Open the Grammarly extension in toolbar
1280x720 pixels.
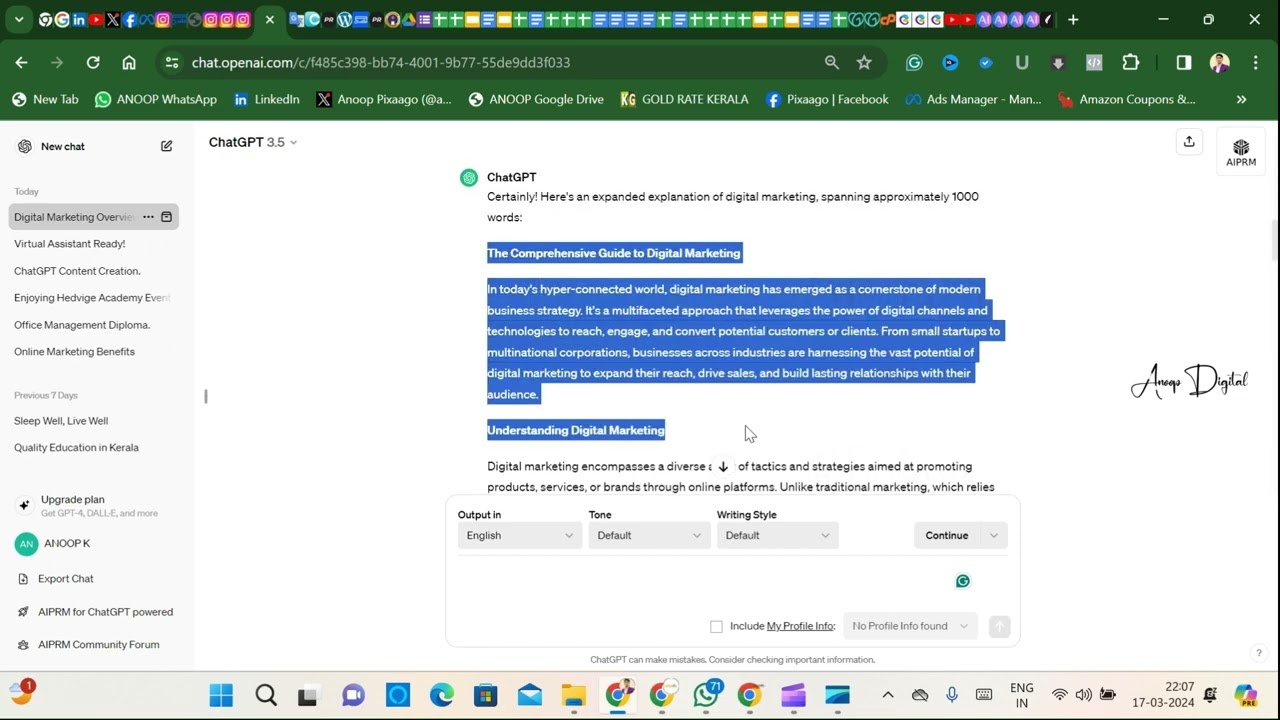pos(914,62)
